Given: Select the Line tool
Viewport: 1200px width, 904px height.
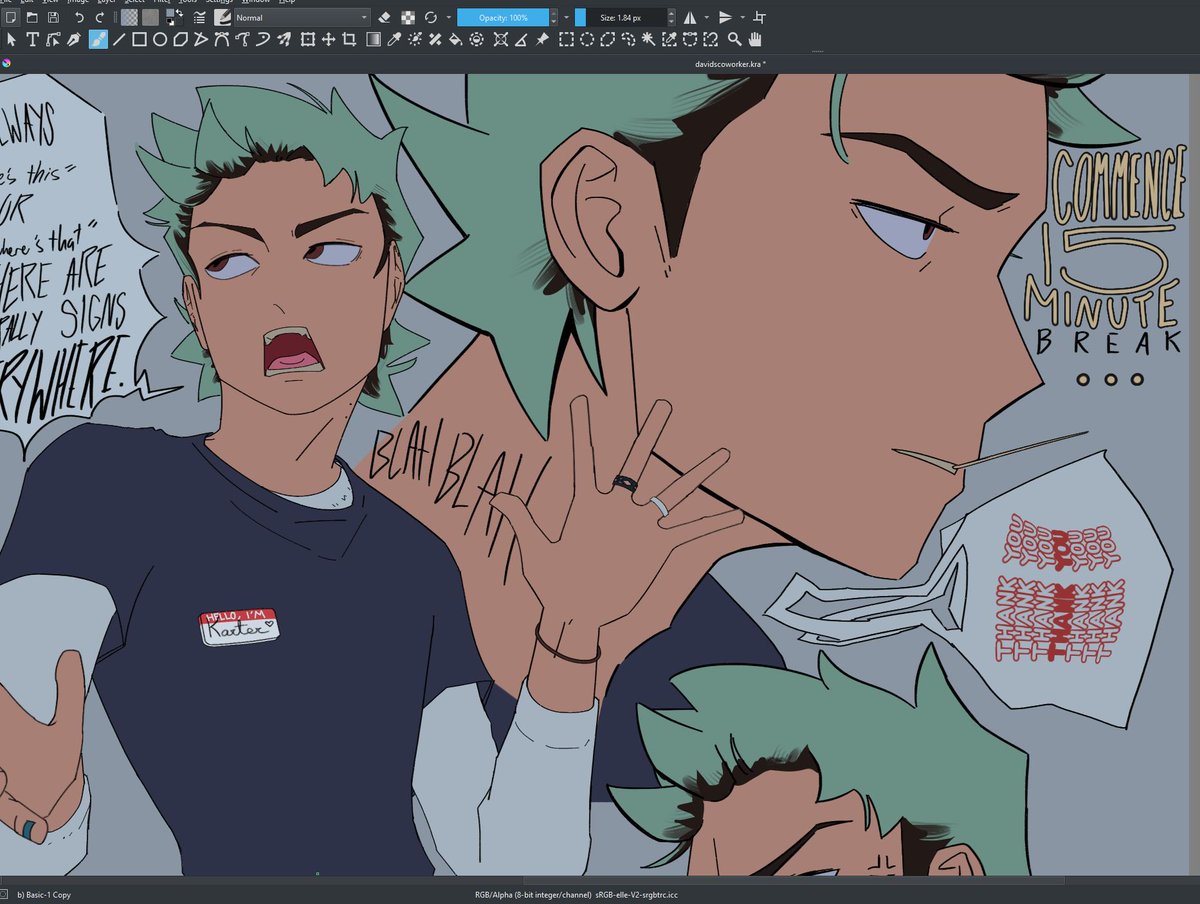Looking at the screenshot, I should pyautogui.click(x=119, y=40).
